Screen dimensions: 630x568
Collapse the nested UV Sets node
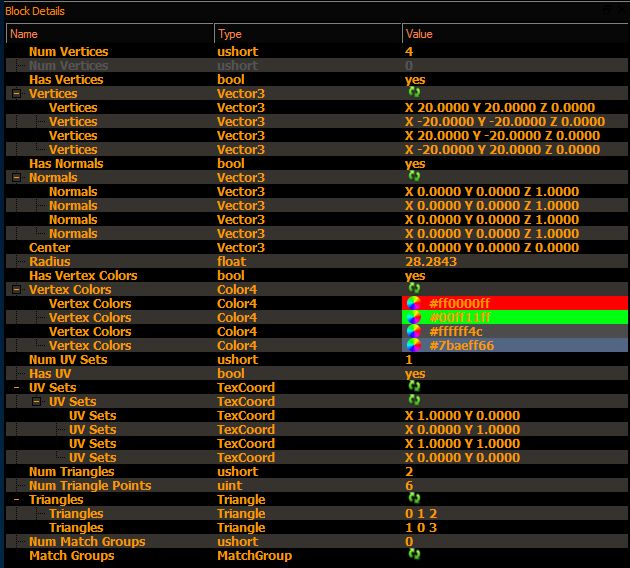coord(36,402)
